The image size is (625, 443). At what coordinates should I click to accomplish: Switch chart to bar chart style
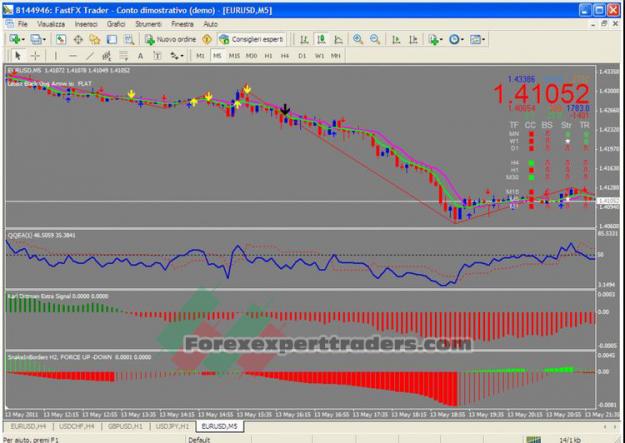click(x=304, y=39)
